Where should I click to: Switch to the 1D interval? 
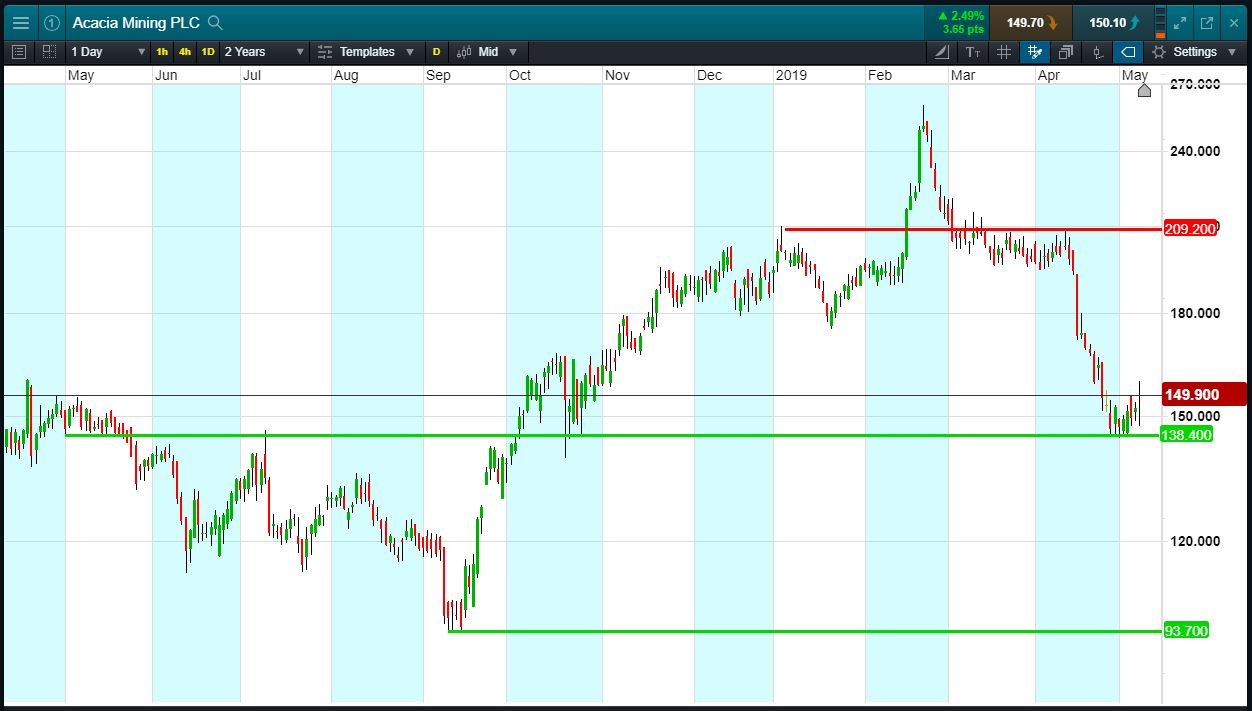(208, 52)
